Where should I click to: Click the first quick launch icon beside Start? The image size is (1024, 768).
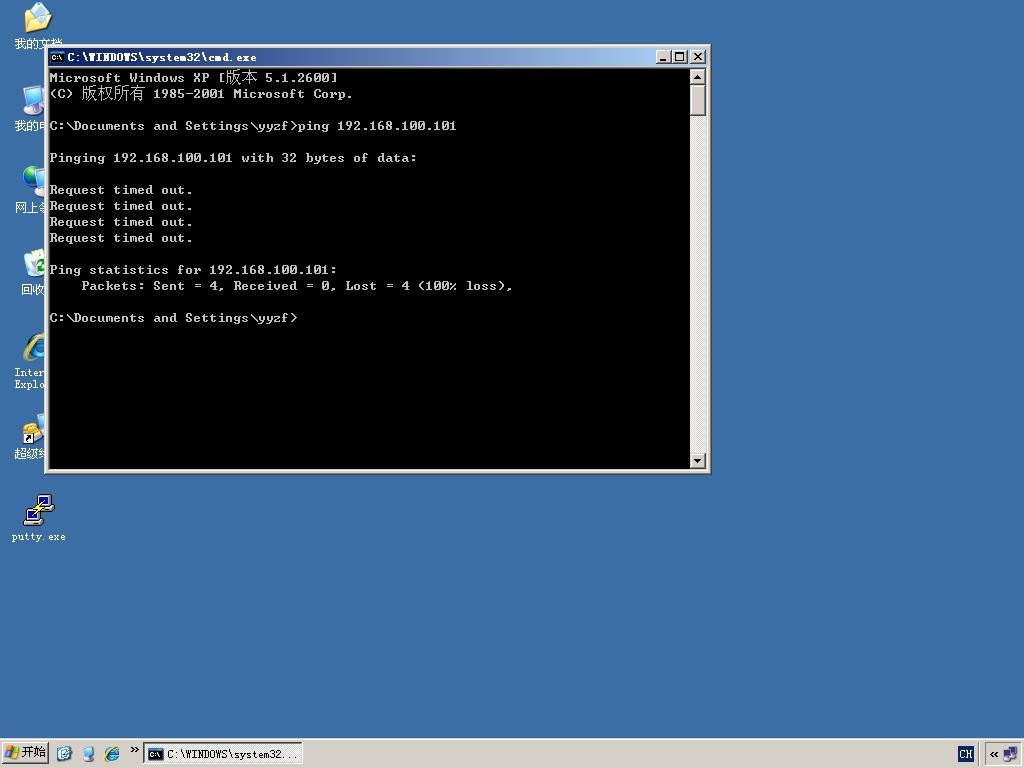(64, 754)
